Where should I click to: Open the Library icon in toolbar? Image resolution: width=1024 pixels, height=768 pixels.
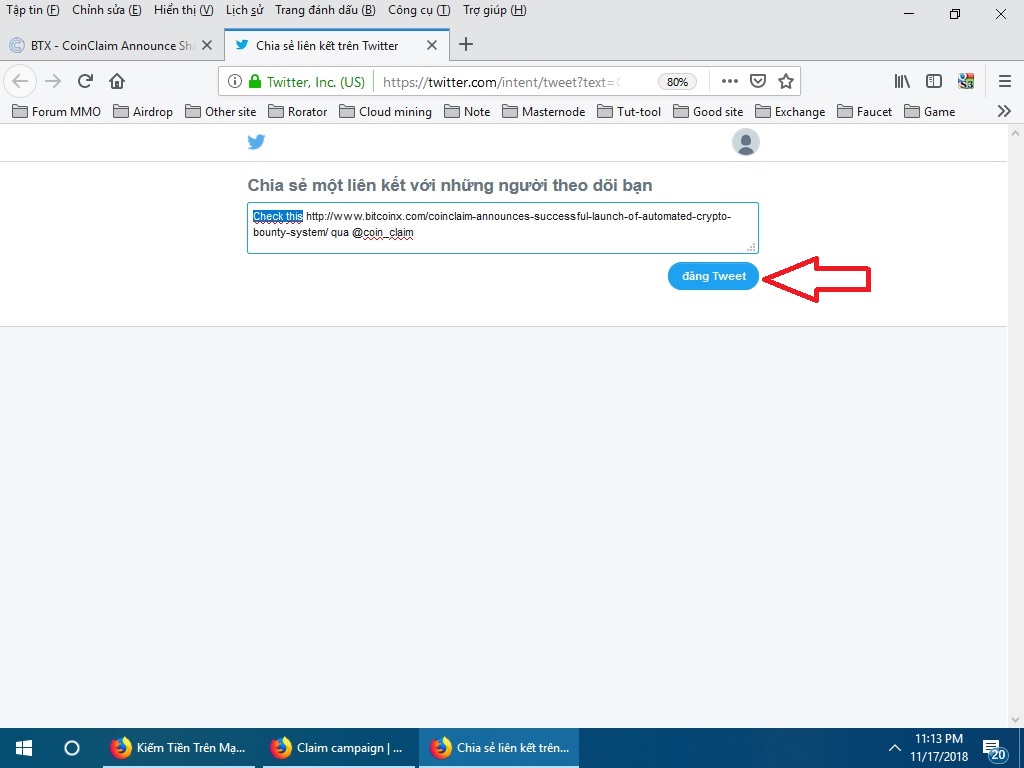point(902,81)
